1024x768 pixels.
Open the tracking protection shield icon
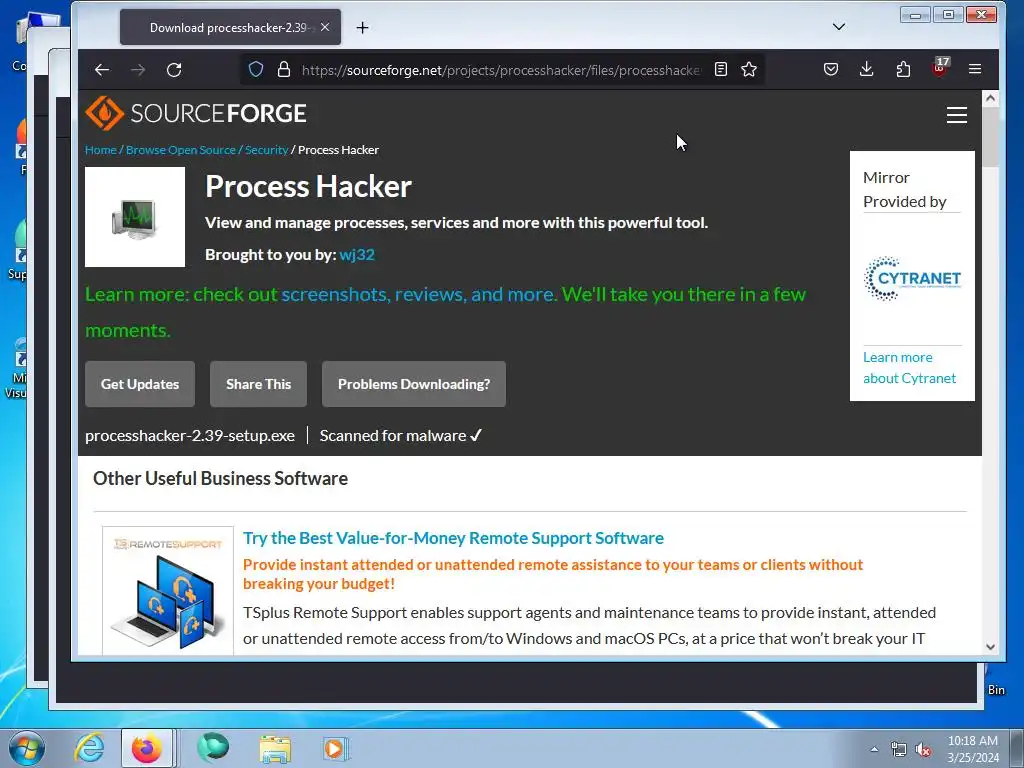click(256, 69)
